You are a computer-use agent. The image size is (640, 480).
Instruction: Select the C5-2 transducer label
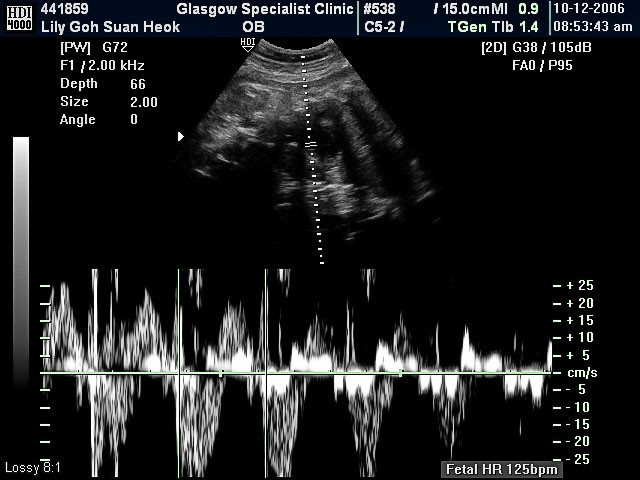coord(383,27)
